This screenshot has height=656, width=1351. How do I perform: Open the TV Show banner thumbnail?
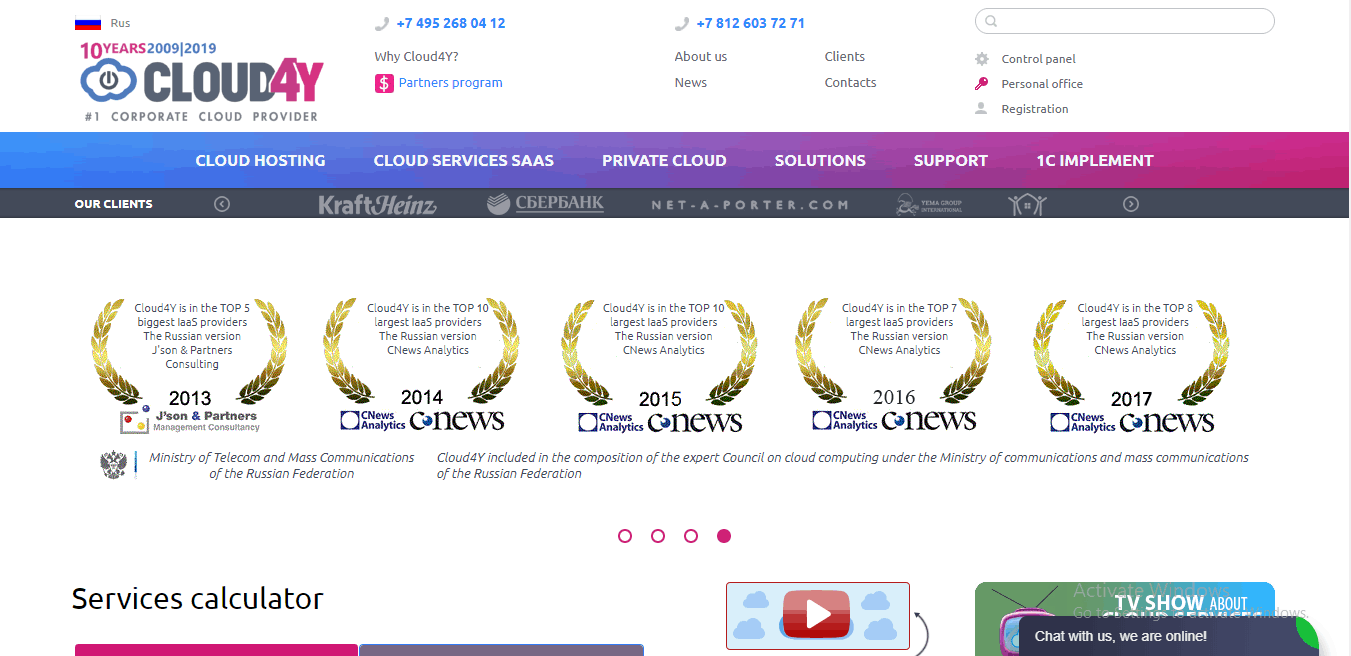(x=1125, y=619)
